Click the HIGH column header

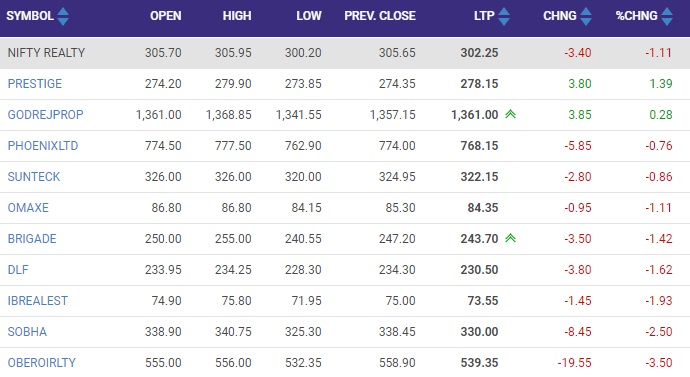click(237, 16)
